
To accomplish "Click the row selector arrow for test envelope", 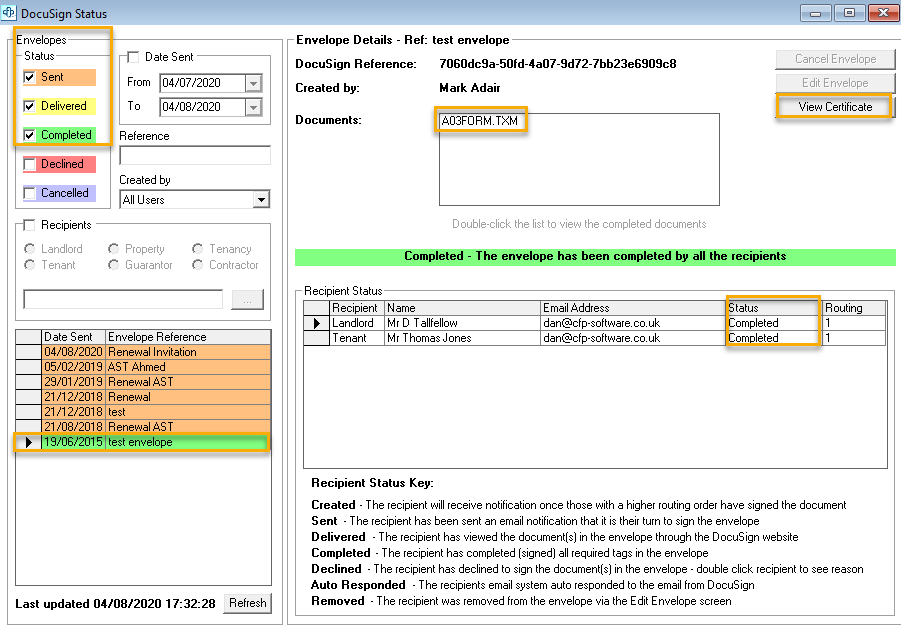I will tap(28, 442).
